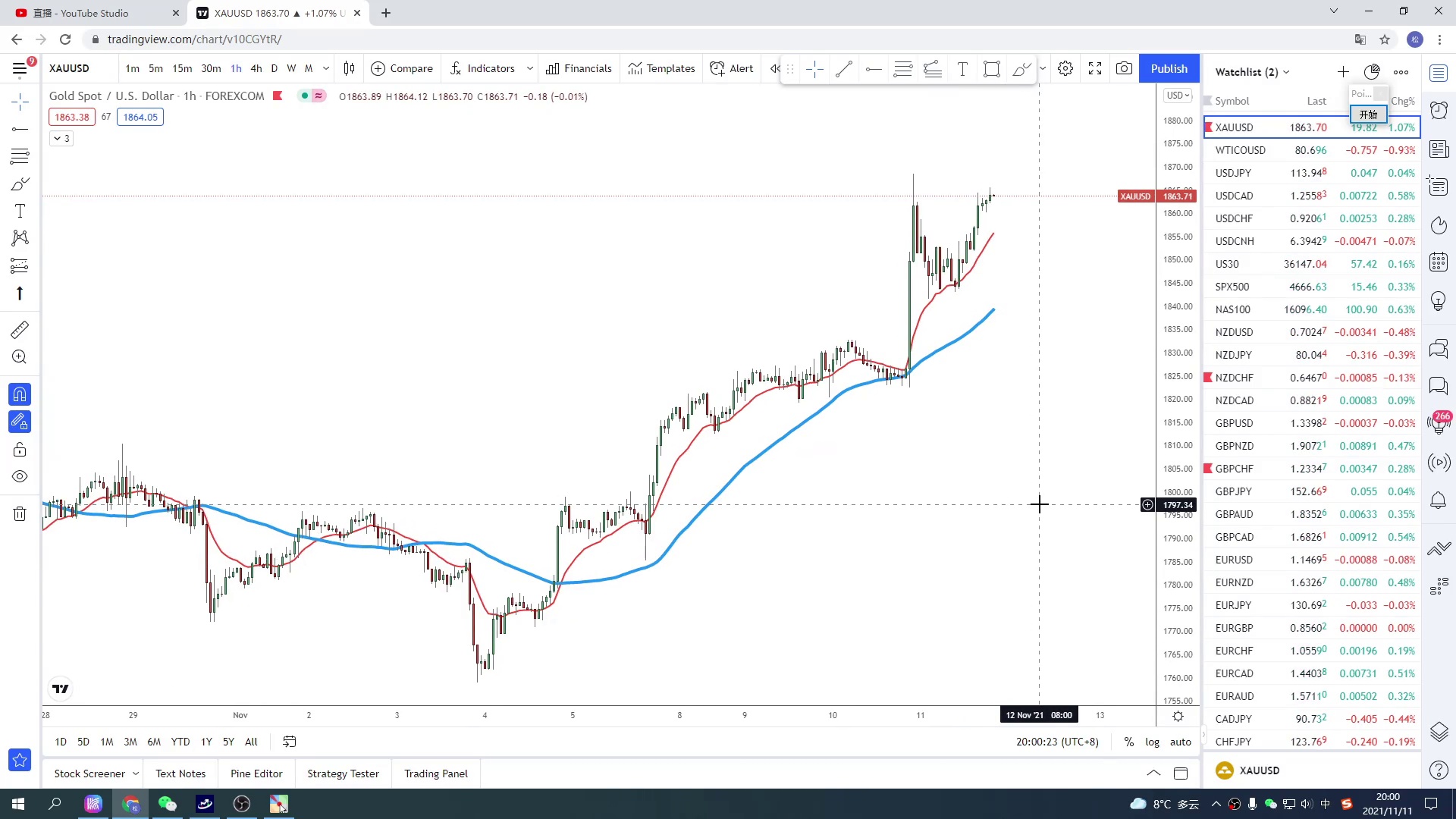Take a chart snapshot with camera icon
This screenshot has width=1456, height=819.
(1124, 68)
